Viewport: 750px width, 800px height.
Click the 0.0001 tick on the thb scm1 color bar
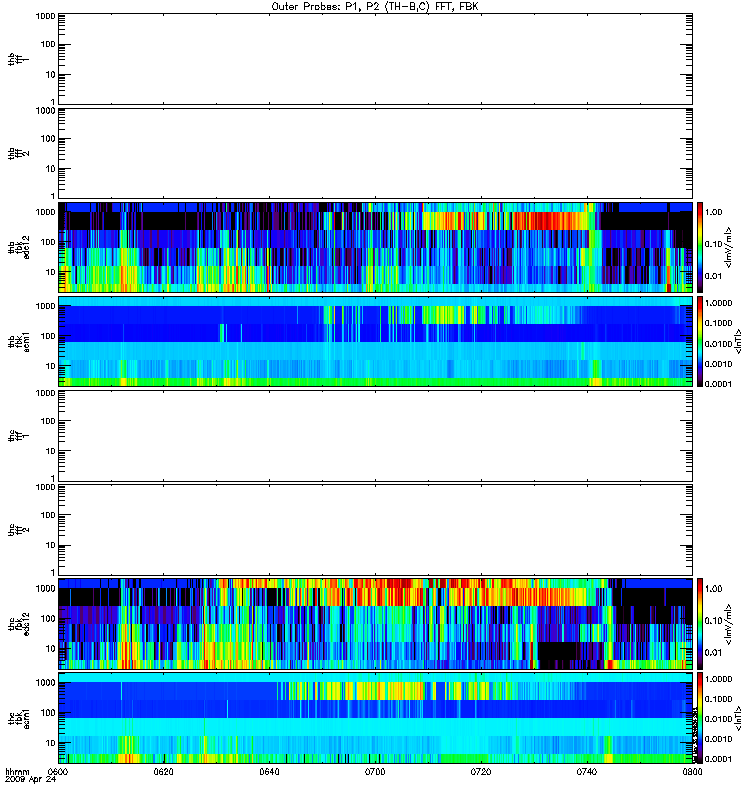pos(718,384)
